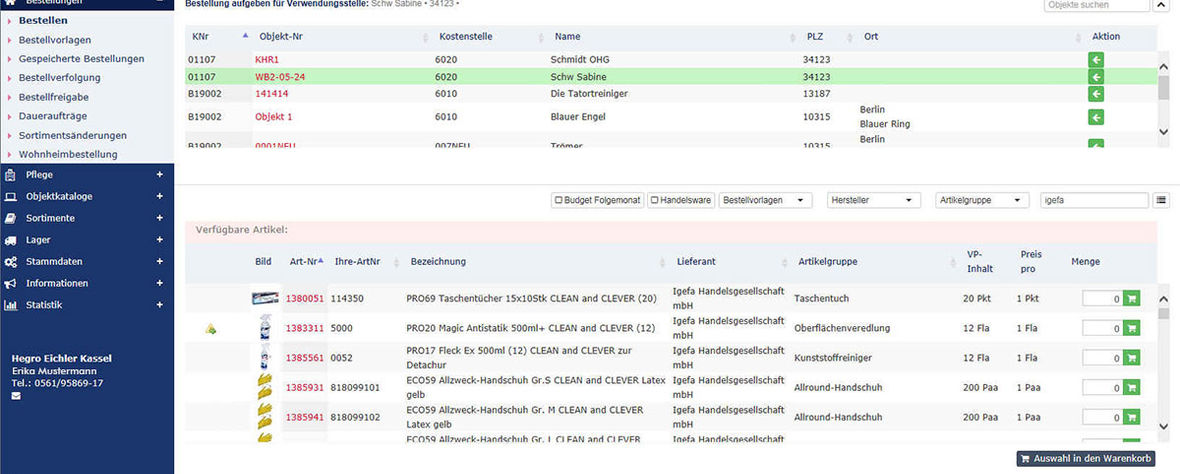The width and height of the screenshot is (1180, 474).
Task: Open the Artikelgruppe dropdown
Action: [981, 200]
